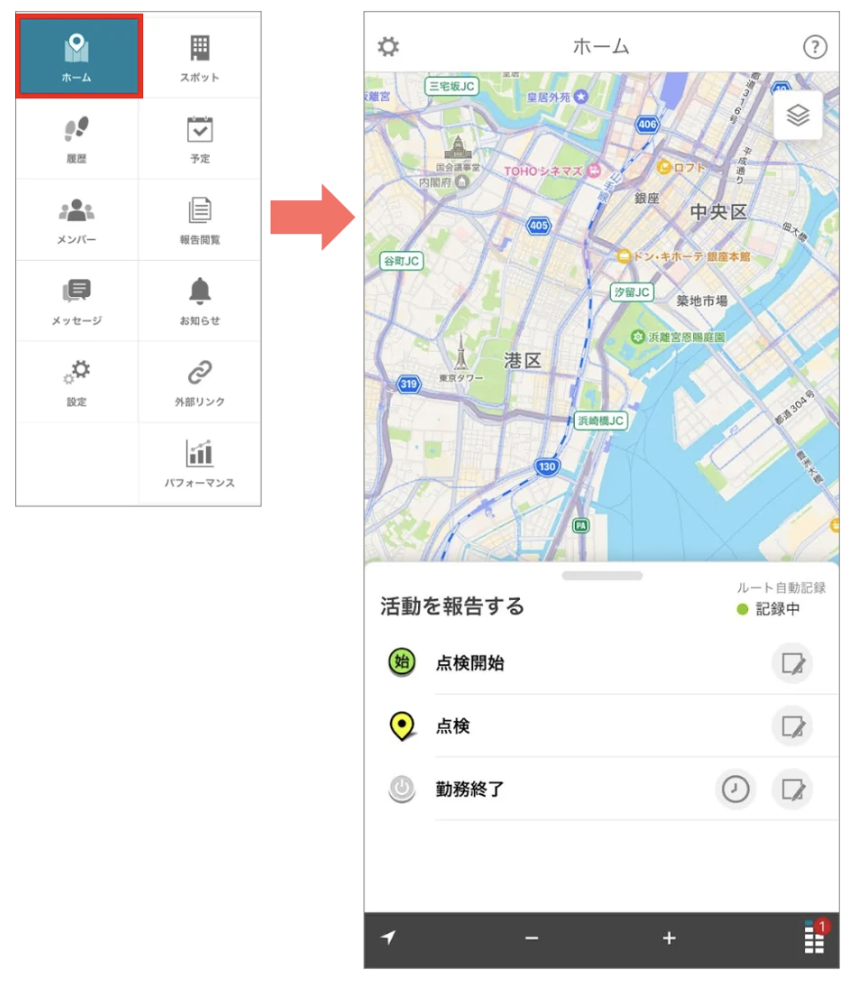Screen dimensions: 854x982
Task: Open the map layers selector
Action: click(x=798, y=115)
